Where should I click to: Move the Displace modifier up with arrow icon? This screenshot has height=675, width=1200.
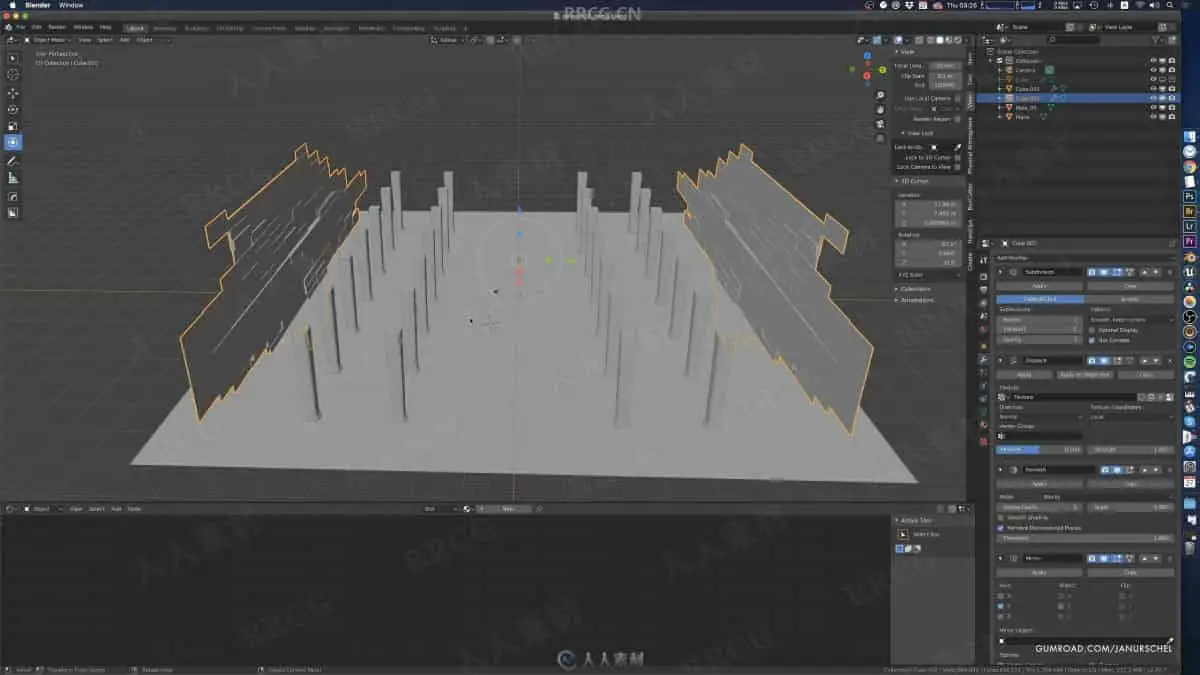(1145, 360)
